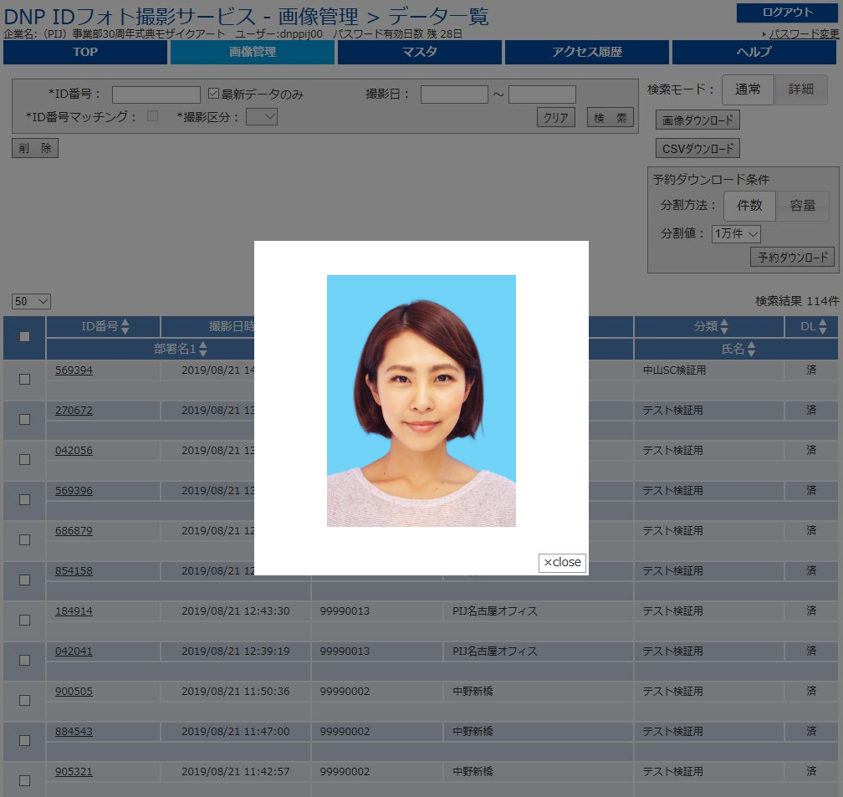This screenshot has height=797, width=843.
Task: Select checkbox for row 900505
Action: click(24, 700)
